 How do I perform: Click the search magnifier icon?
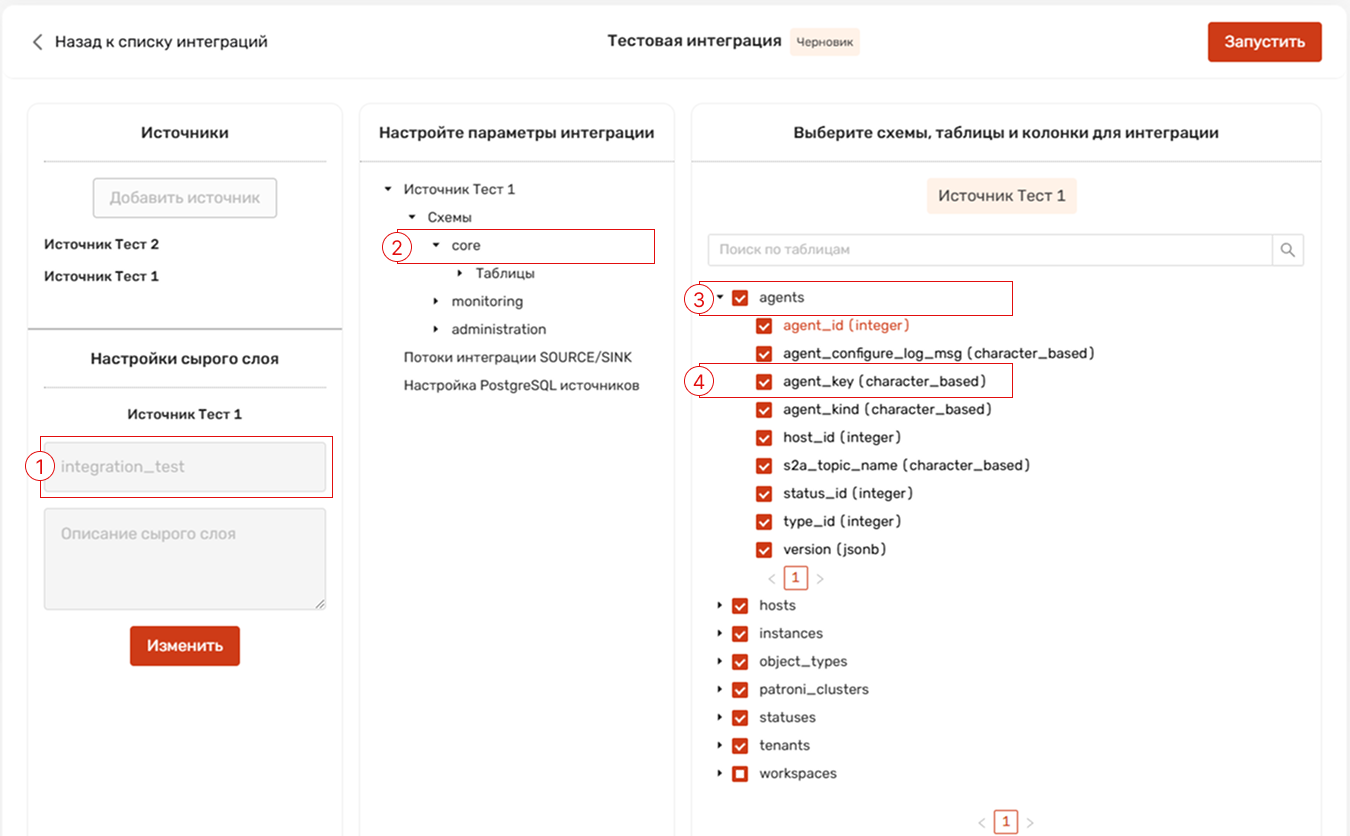[x=1288, y=249]
